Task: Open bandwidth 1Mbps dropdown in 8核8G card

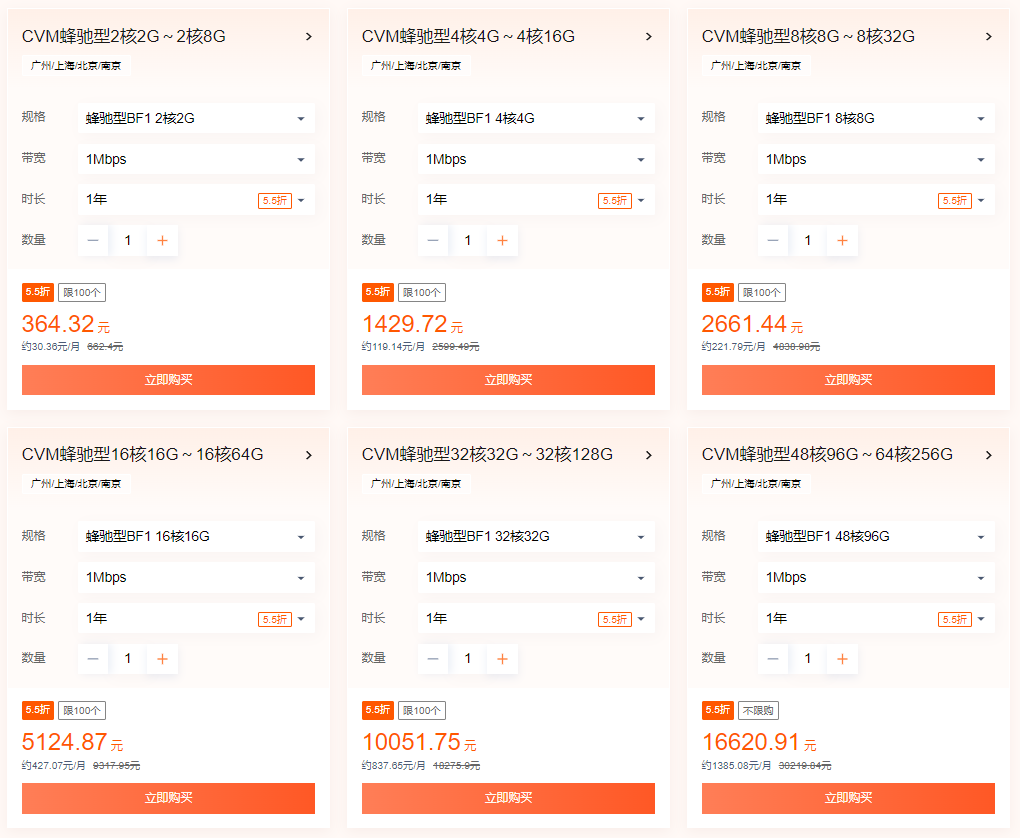Action: click(x=876, y=159)
